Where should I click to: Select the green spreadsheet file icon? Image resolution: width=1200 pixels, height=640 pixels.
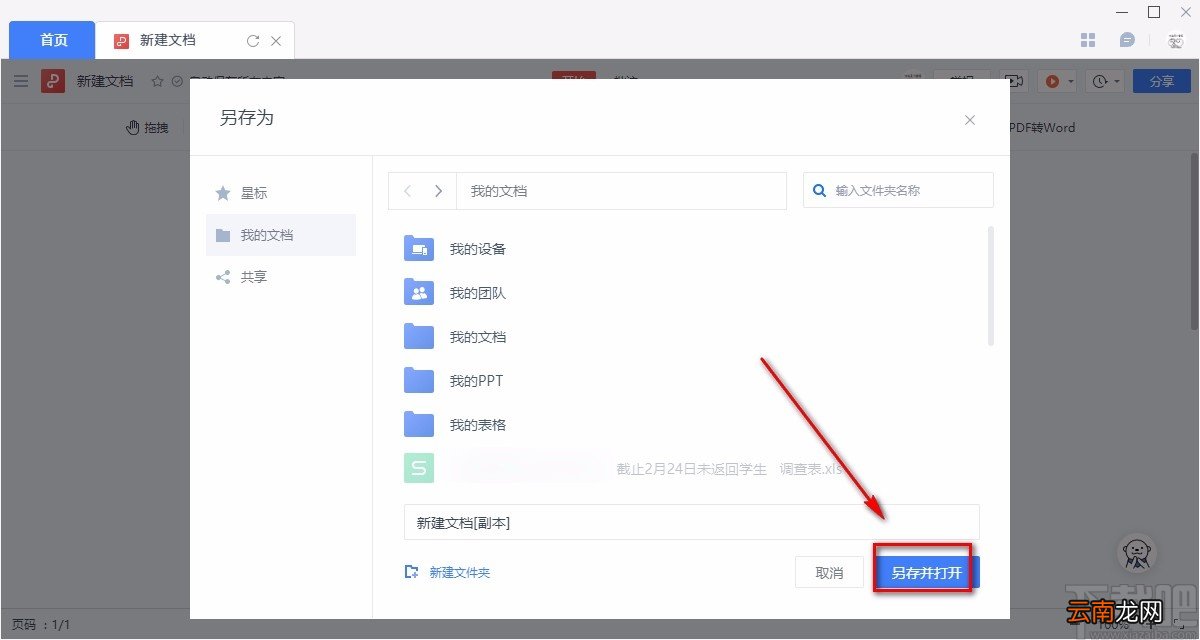pyautogui.click(x=419, y=468)
